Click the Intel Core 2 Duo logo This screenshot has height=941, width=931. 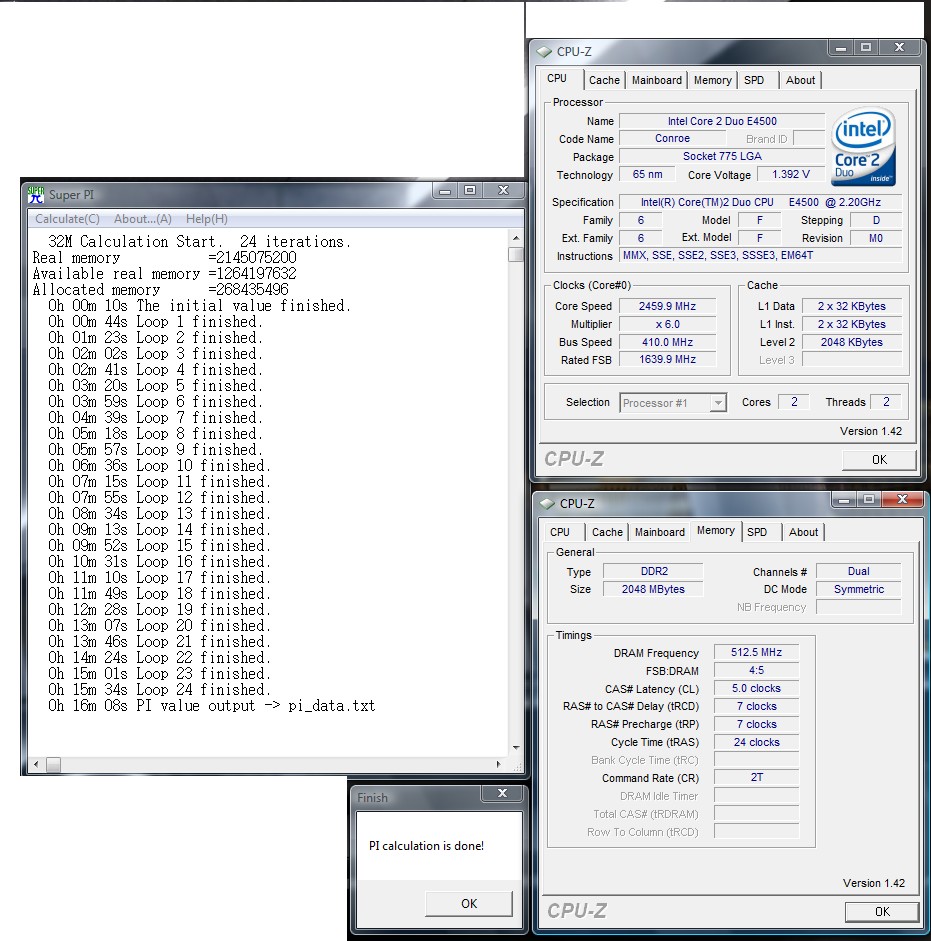coord(864,147)
